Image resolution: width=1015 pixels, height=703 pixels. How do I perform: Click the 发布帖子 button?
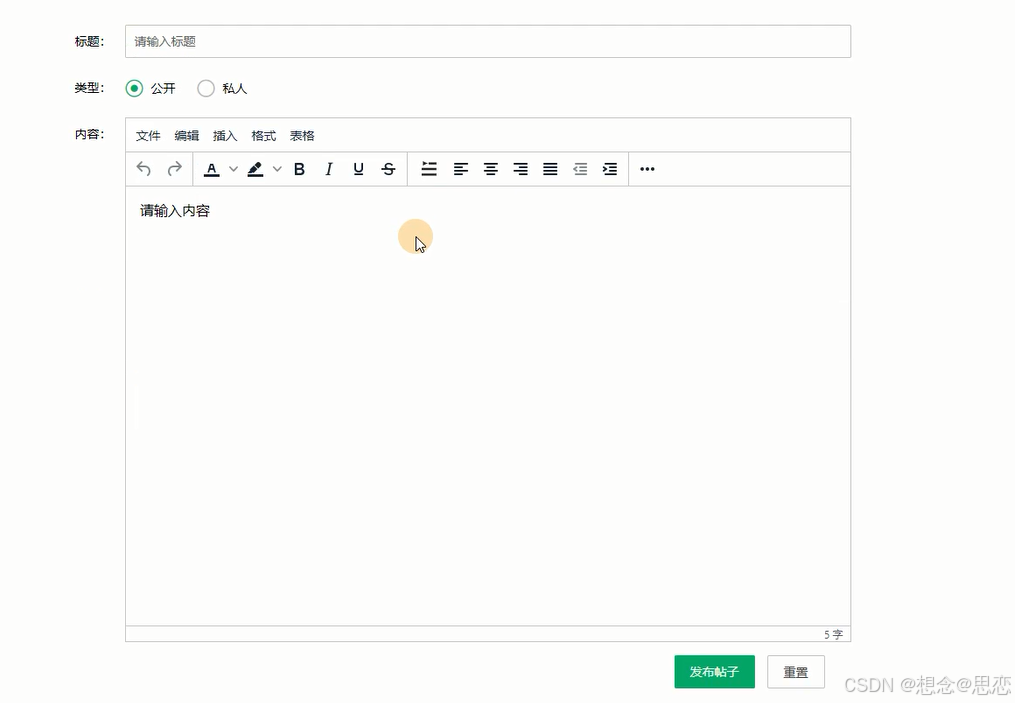(715, 672)
